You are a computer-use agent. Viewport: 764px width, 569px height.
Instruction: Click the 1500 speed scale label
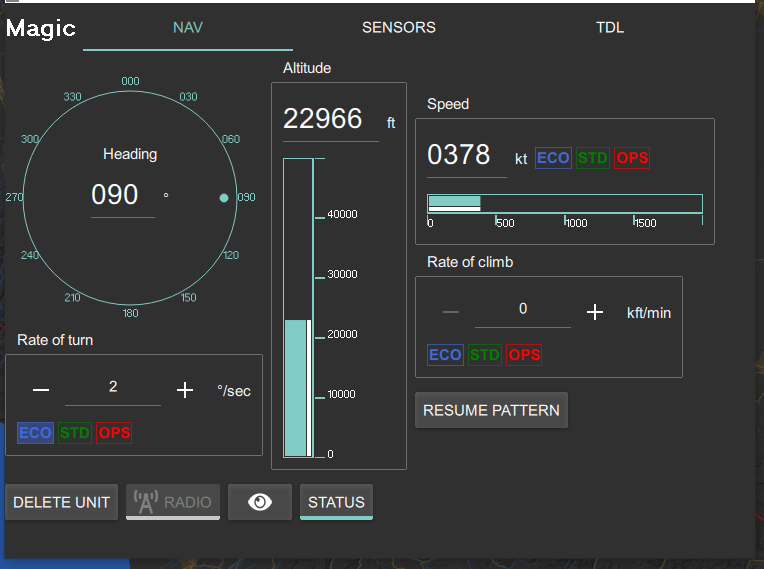click(646, 223)
